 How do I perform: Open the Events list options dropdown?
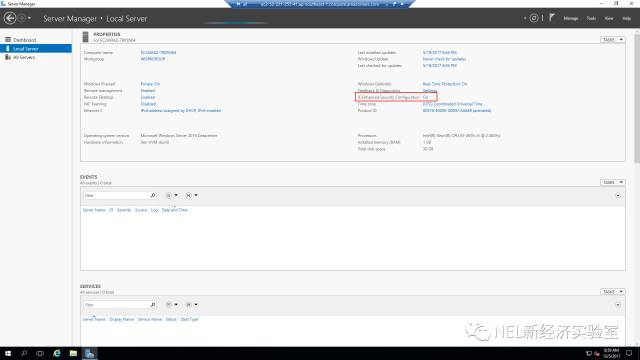coord(172,196)
